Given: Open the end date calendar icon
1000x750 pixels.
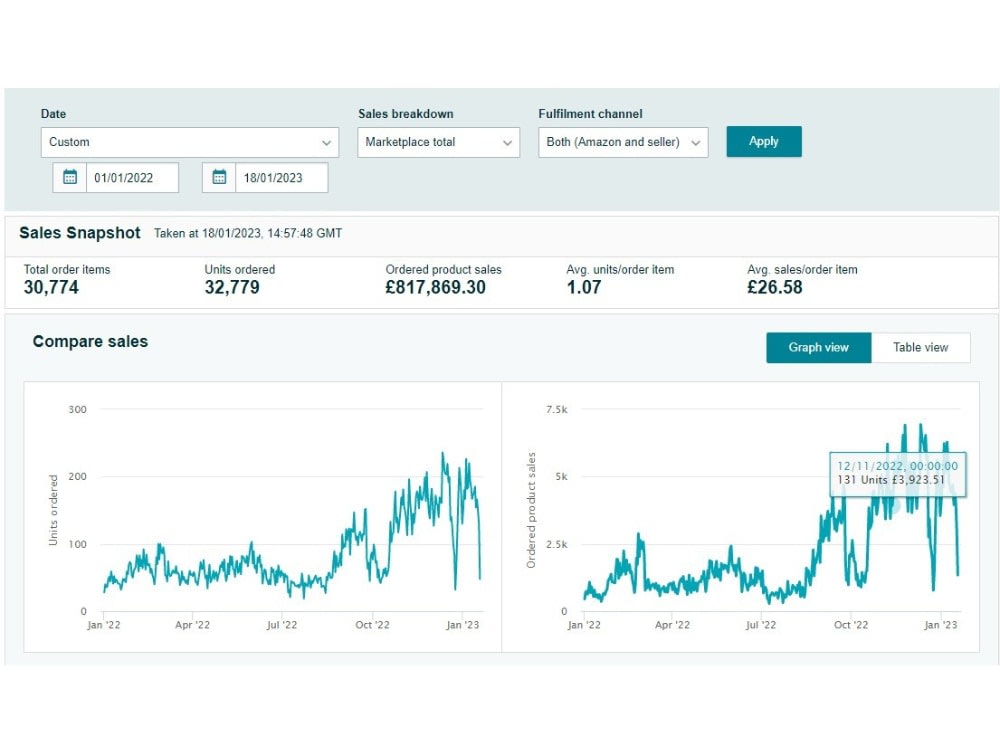Looking at the screenshot, I should click(219, 177).
